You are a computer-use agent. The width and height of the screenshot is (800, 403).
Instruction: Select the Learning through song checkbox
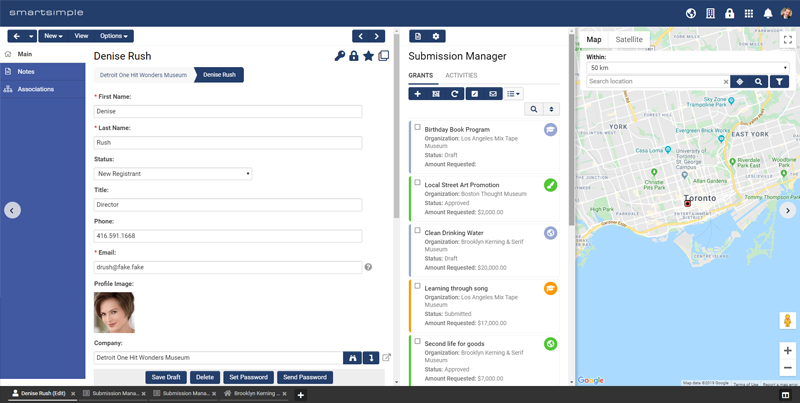pos(418,286)
